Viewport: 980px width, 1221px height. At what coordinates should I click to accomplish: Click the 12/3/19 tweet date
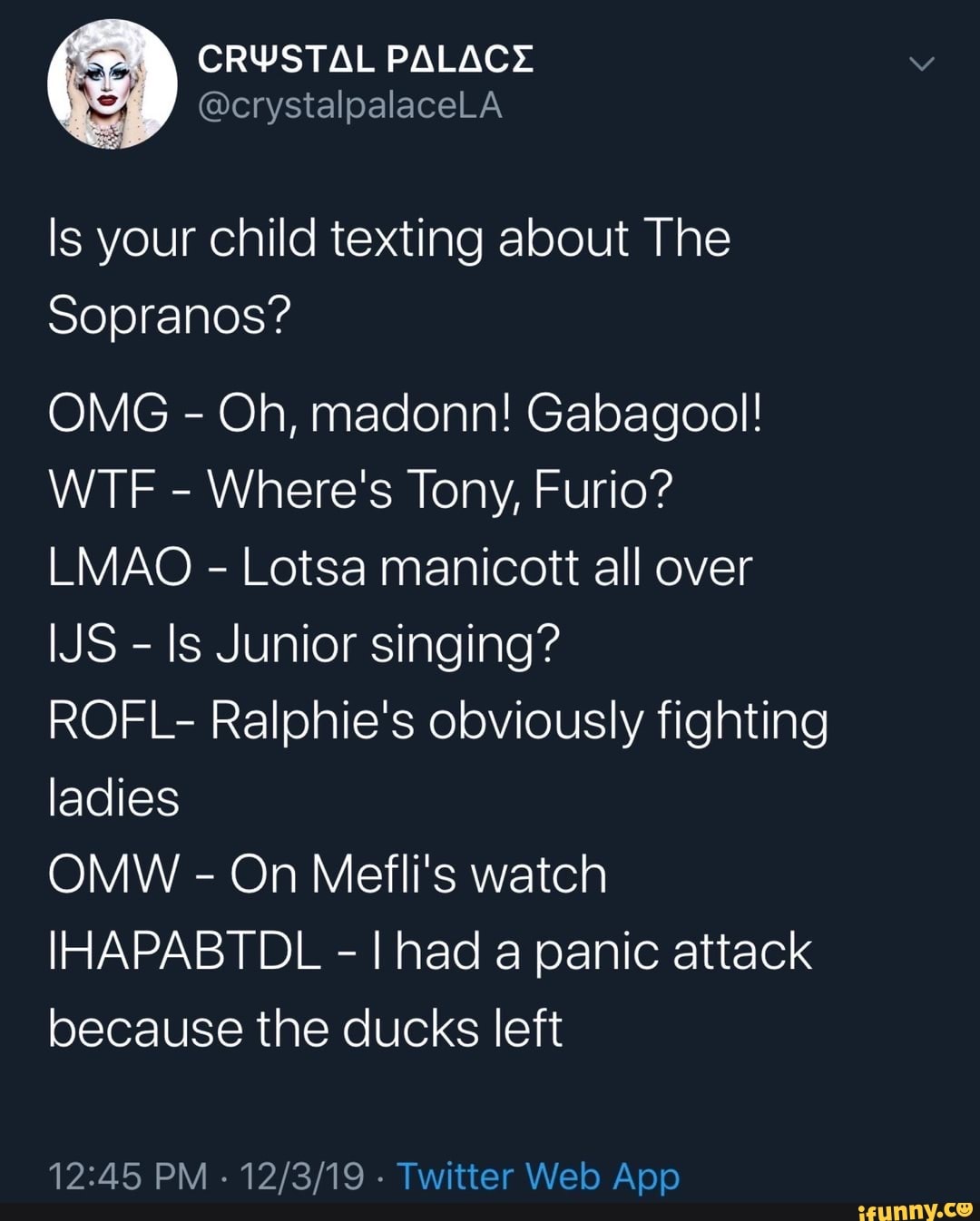[301, 1176]
